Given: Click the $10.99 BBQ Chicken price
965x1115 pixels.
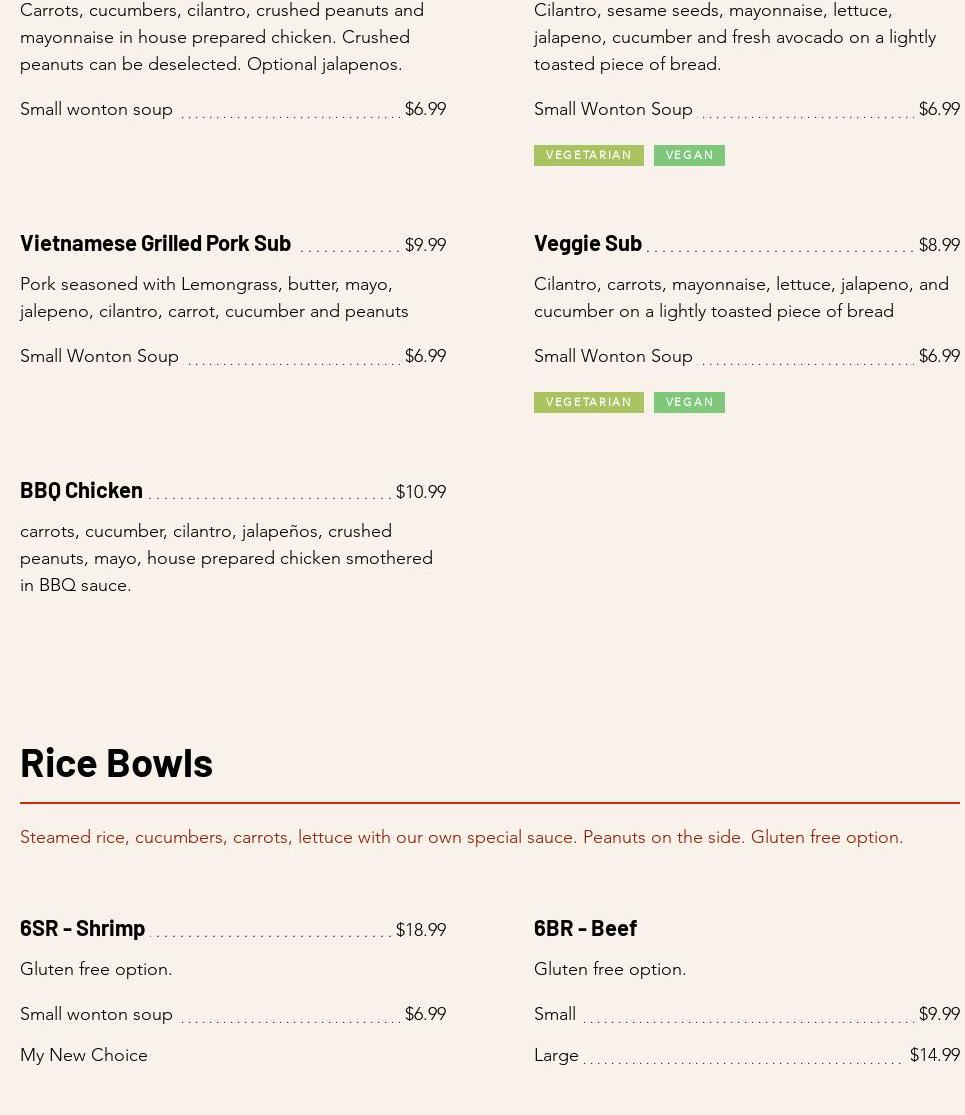Looking at the screenshot, I should click(420, 492).
